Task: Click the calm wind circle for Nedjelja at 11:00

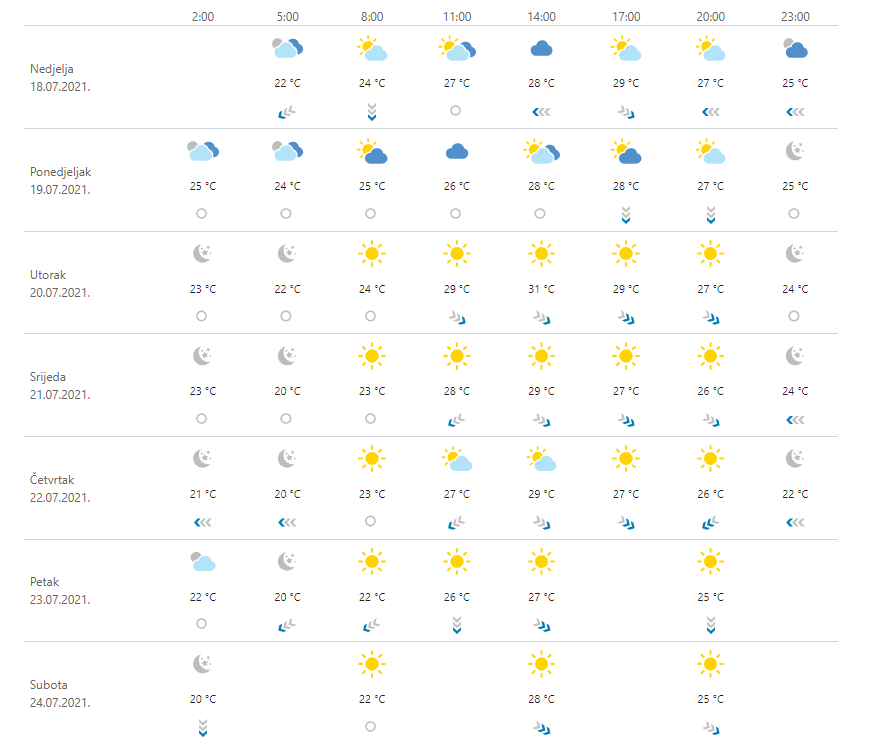Action: pyautogui.click(x=456, y=111)
